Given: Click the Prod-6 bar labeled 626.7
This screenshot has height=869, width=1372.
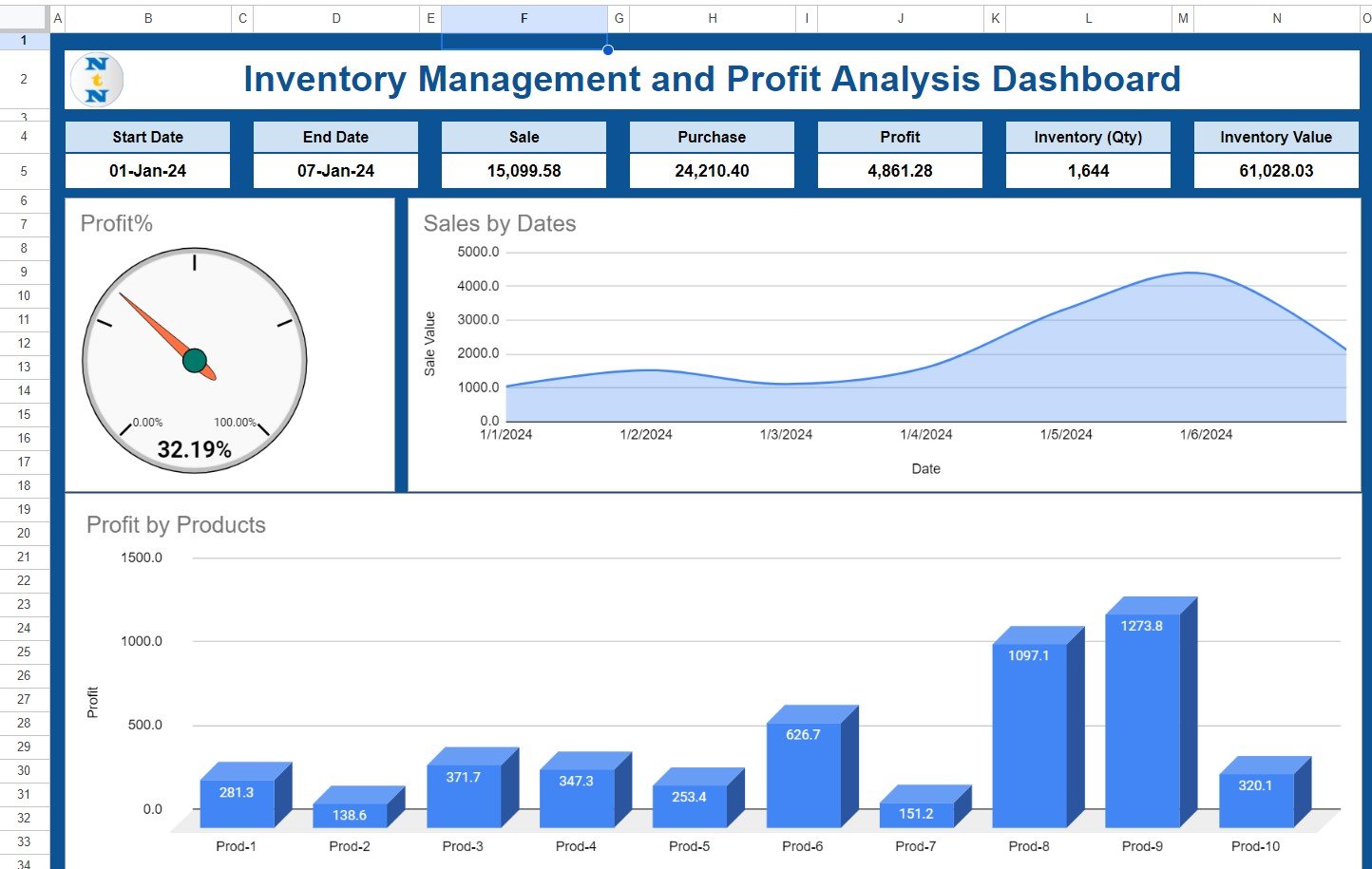Looking at the screenshot, I should [804, 774].
